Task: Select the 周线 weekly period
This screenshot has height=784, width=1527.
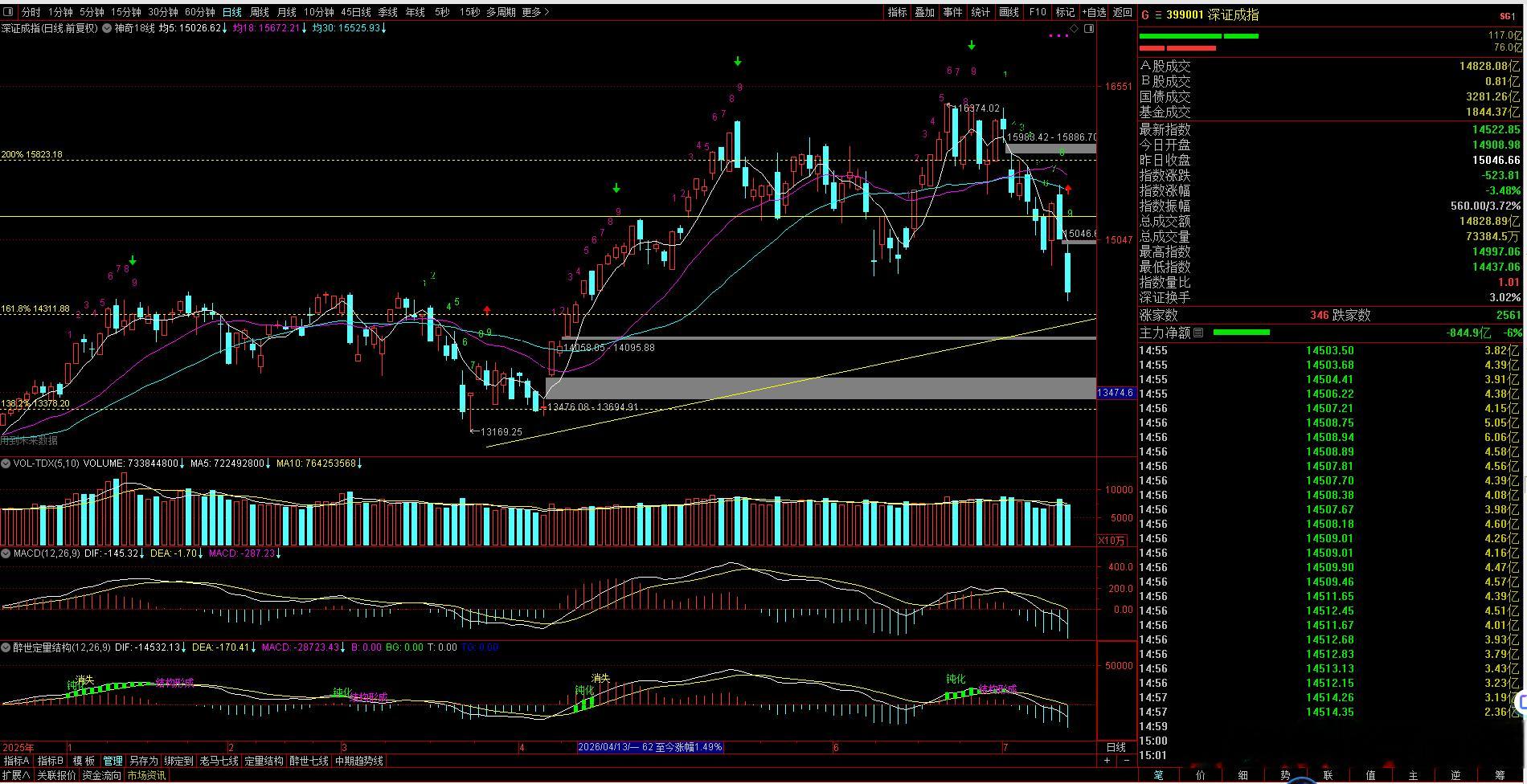Action: 259,12
